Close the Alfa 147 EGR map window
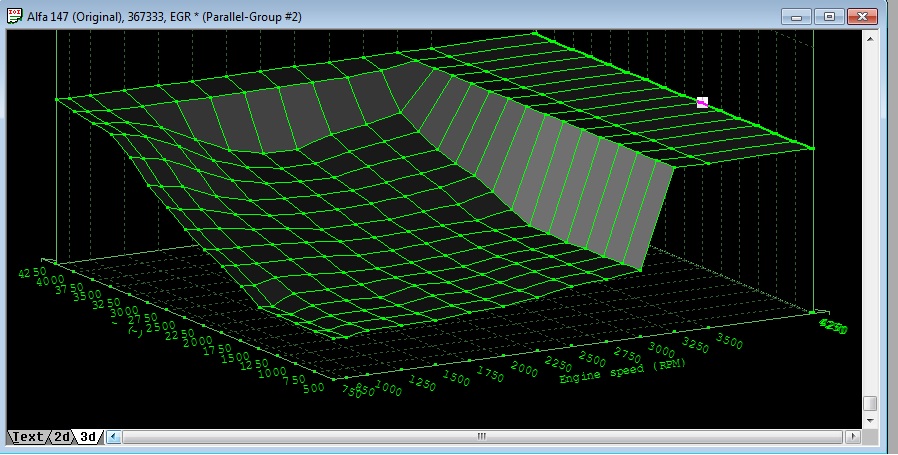Viewport: 898px width, 455px height. 861,17
